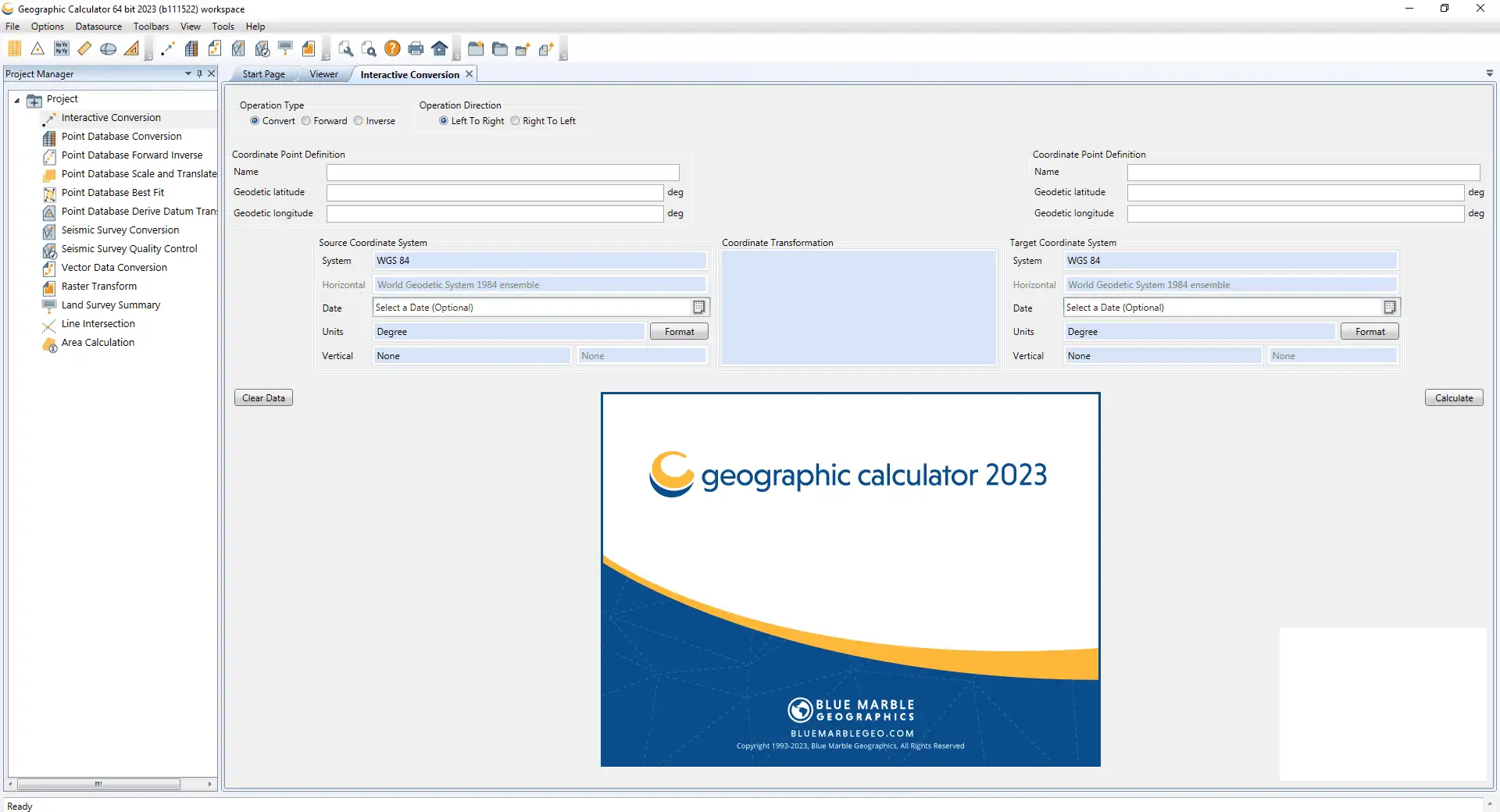The width and height of the screenshot is (1500, 812).
Task: Select the Forward operation type
Action: coord(306,121)
